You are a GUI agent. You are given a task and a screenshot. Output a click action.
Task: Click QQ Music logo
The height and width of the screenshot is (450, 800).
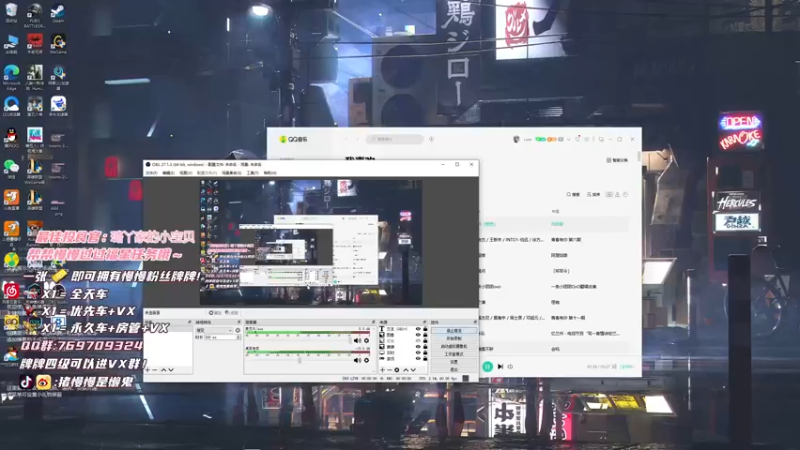pyautogui.click(x=293, y=139)
